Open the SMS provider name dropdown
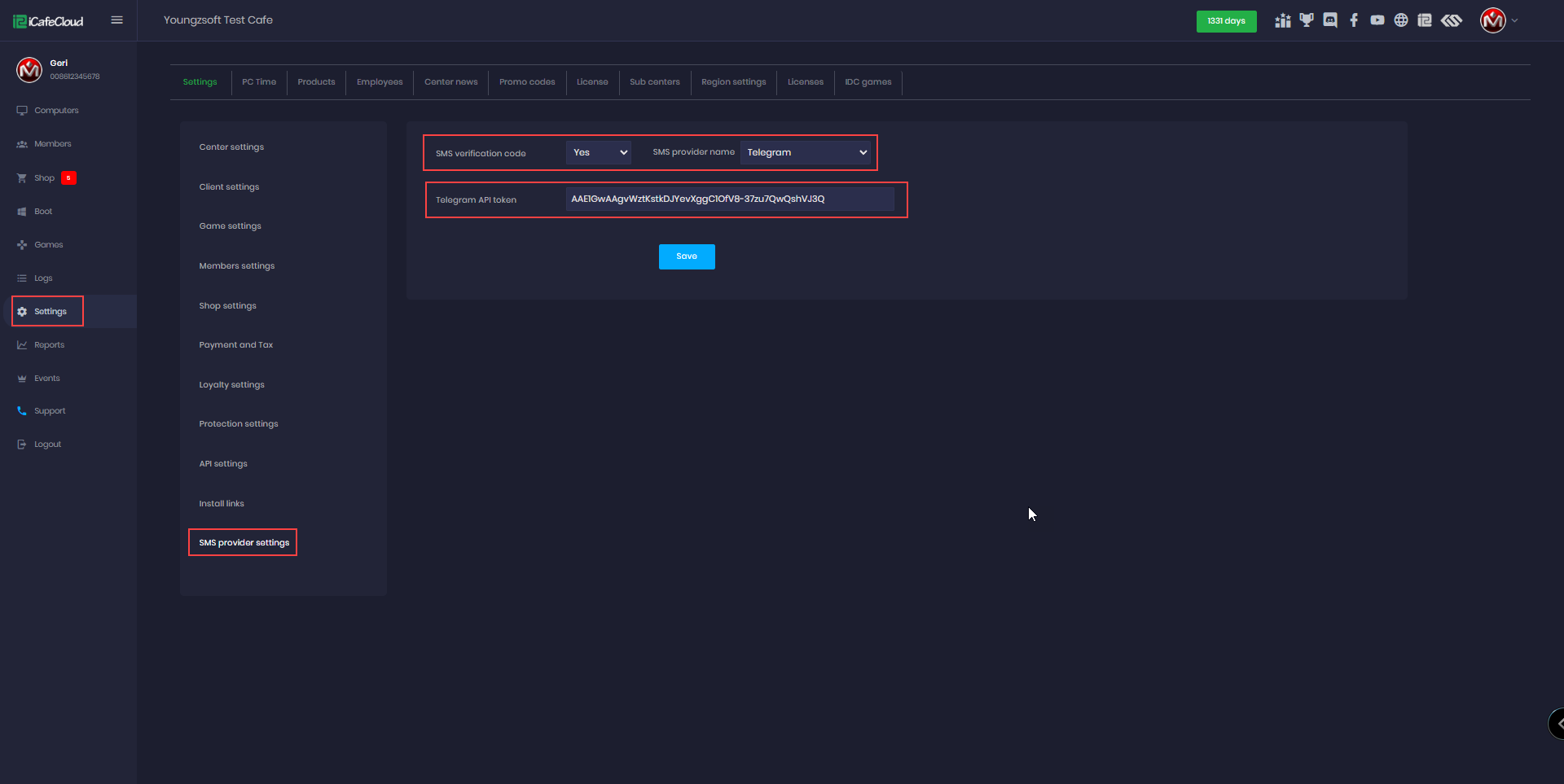Screen dimensions: 1564x784 point(806,152)
